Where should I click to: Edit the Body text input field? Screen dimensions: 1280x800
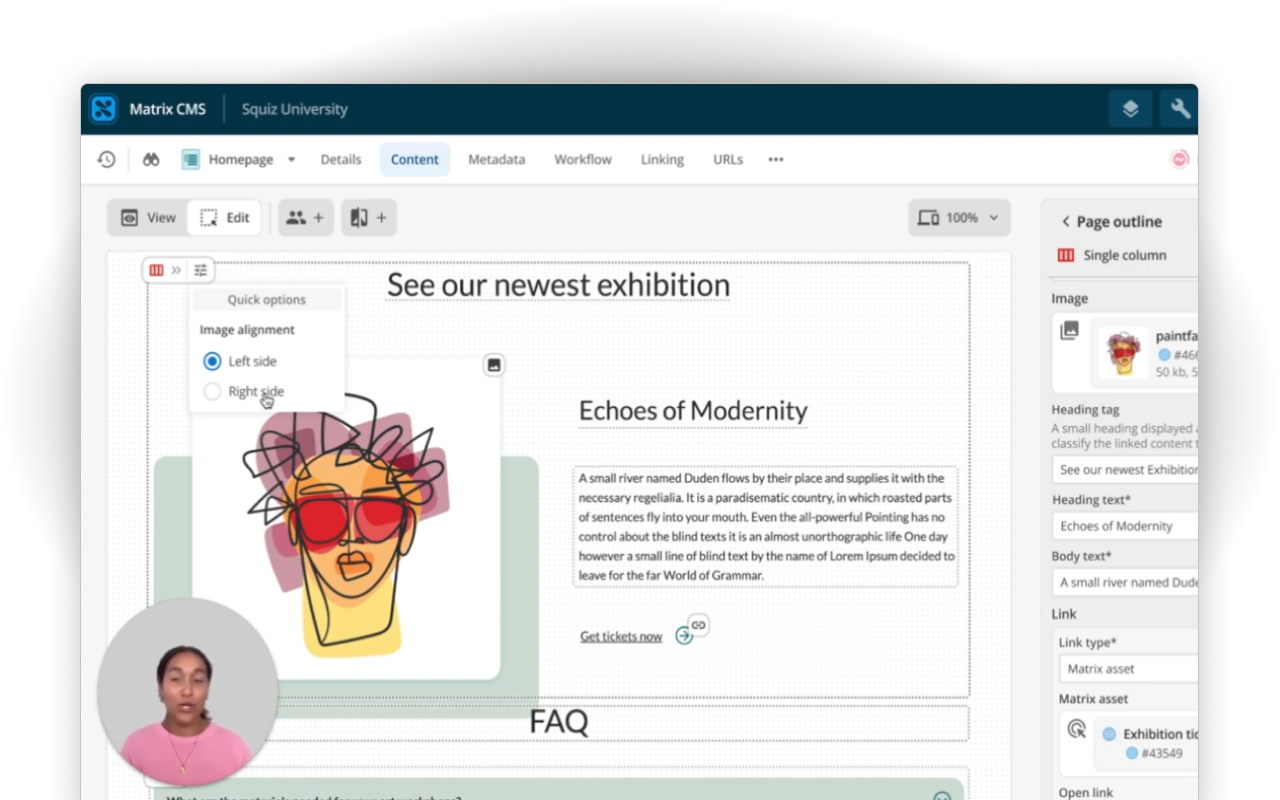pyautogui.click(x=1126, y=582)
